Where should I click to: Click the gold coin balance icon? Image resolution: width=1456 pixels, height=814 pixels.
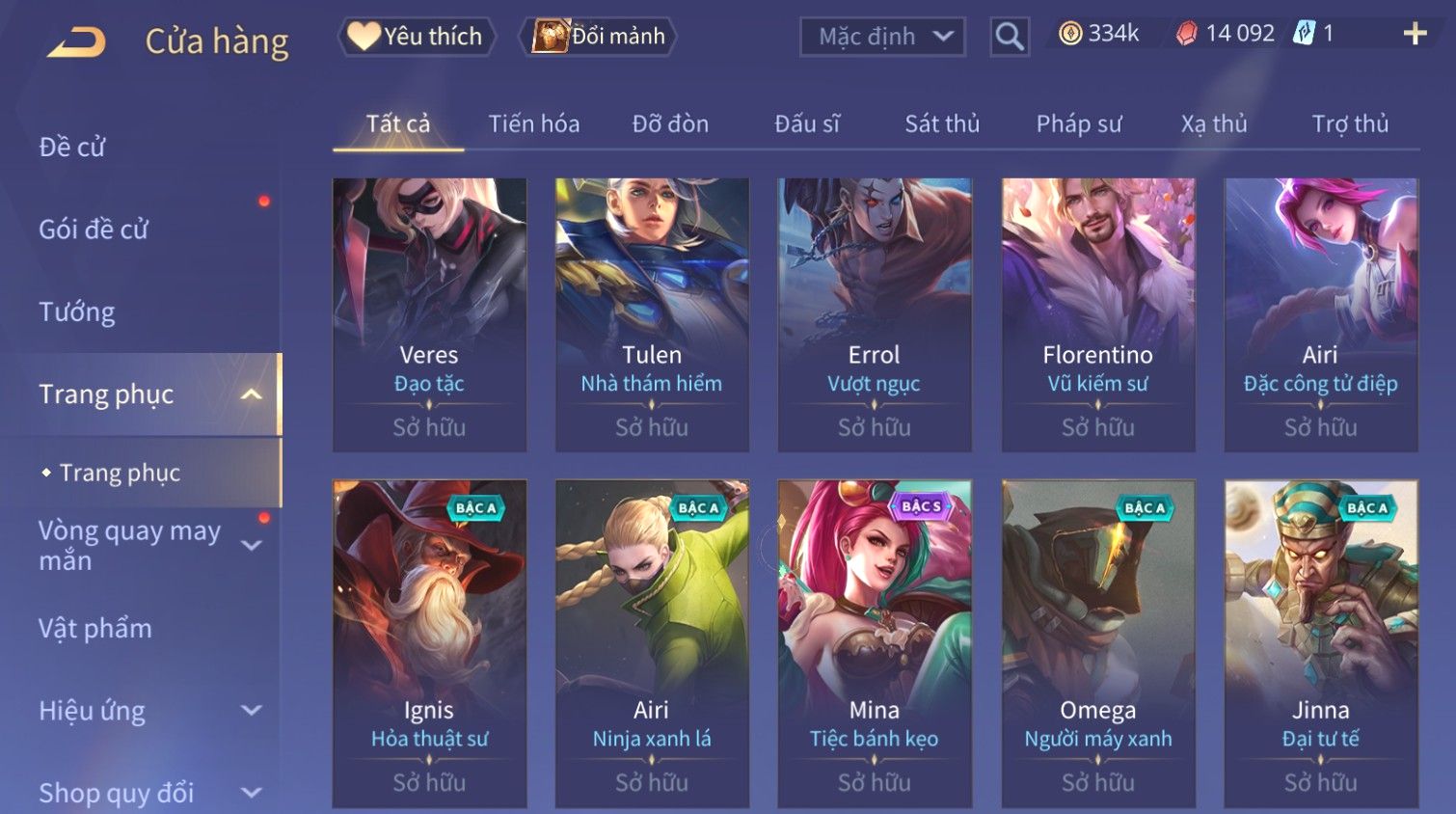1070,34
